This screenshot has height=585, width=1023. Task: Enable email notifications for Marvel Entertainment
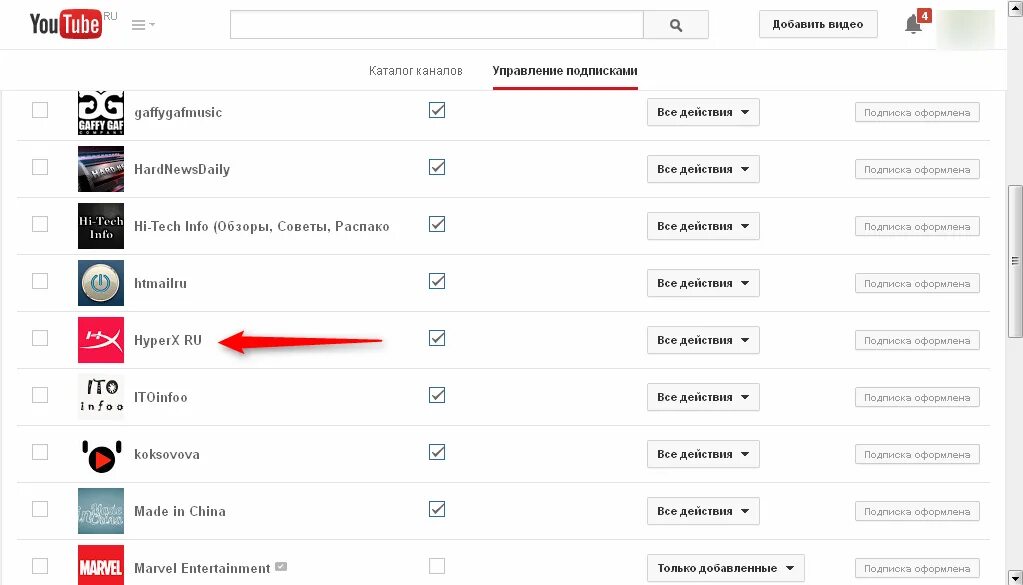[437, 566]
